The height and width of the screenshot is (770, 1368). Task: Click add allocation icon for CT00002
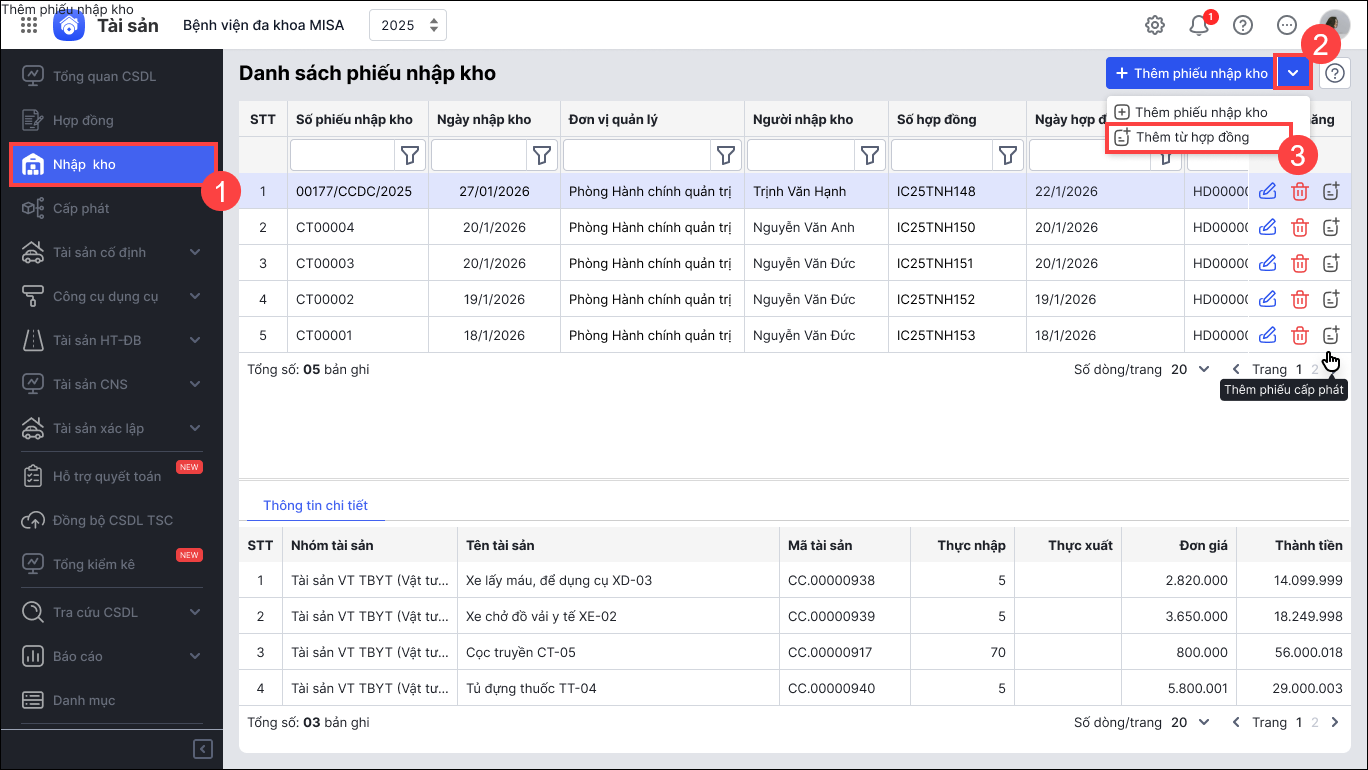click(x=1330, y=300)
